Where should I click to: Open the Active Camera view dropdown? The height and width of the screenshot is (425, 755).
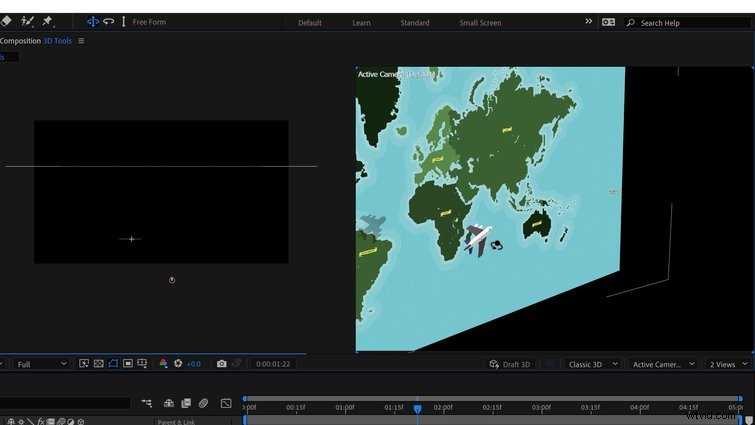(663, 364)
